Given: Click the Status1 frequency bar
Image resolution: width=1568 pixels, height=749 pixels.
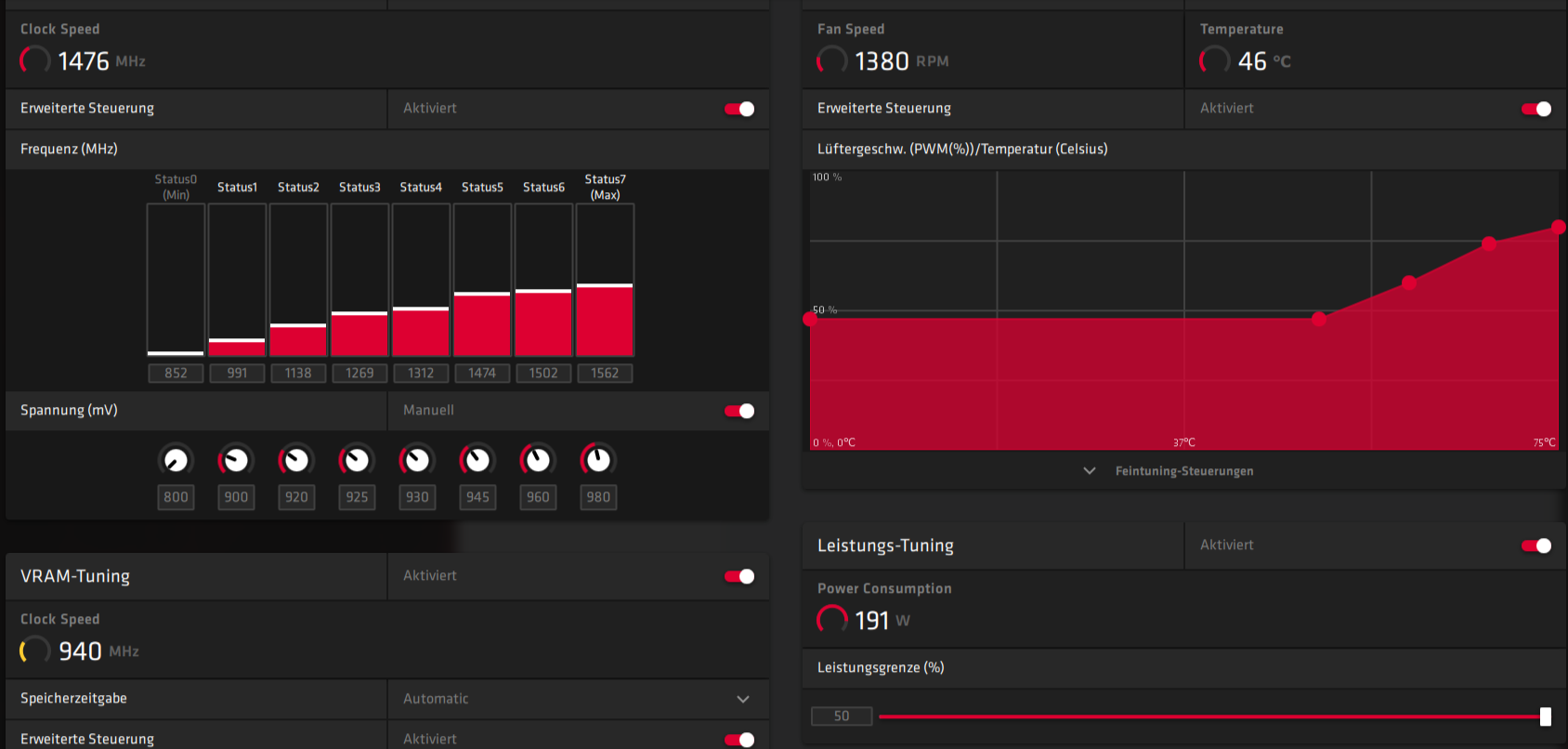Looking at the screenshot, I should click(237, 280).
